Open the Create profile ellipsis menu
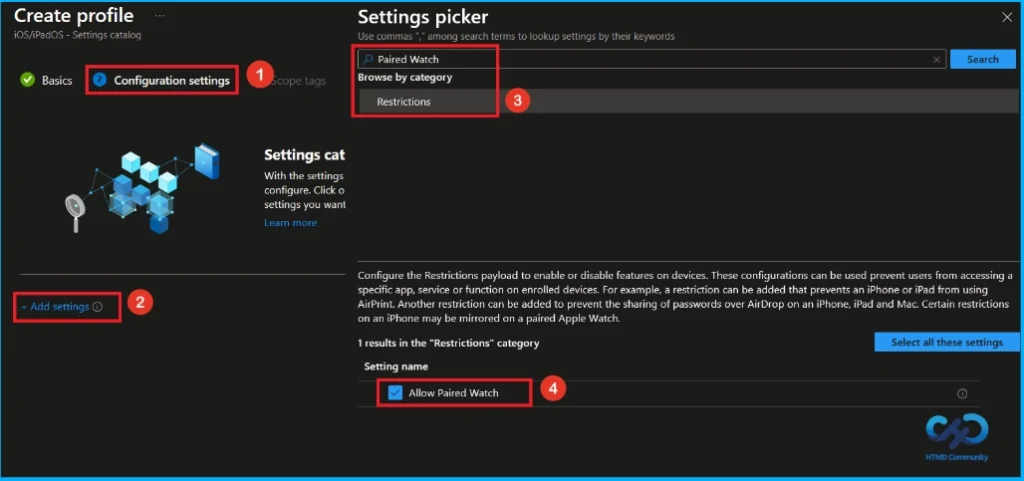Image resolution: width=1024 pixels, height=481 pixels. click(x=159, y=16)
